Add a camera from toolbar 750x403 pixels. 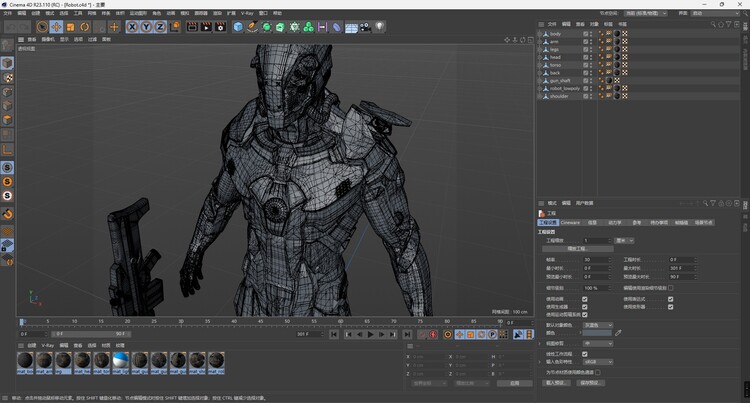click(365, 27)
